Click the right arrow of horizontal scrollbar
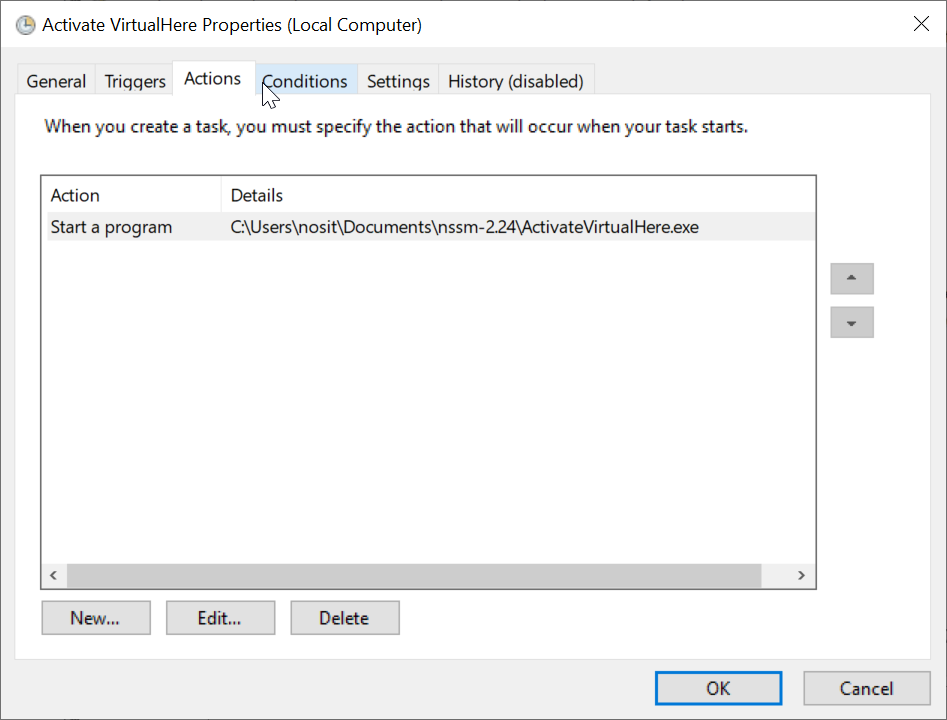This screenshot has height=720, width=947. click(x=801, y=576)
